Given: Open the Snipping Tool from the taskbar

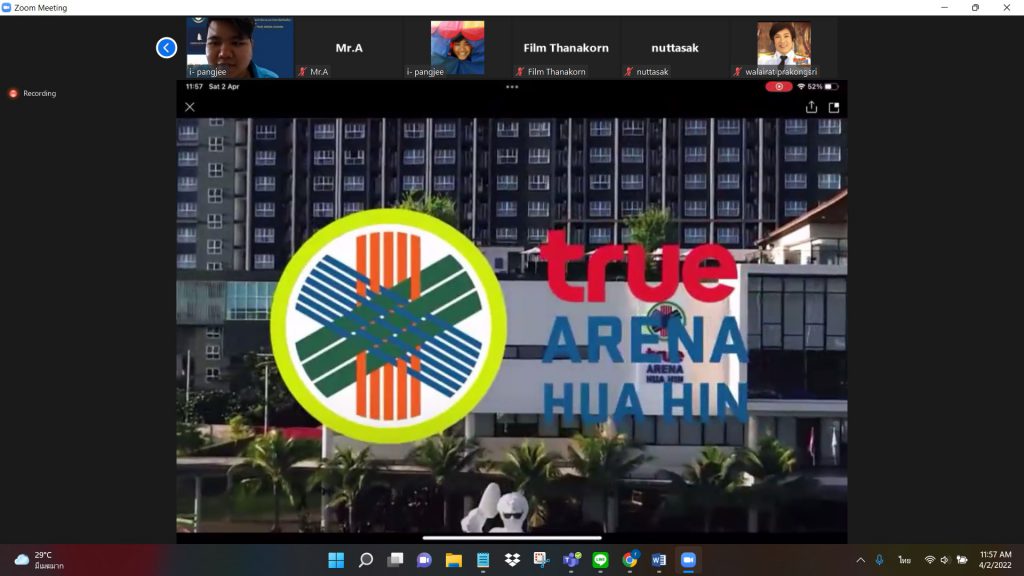Looking at the screenshot, I should coord(541,560).
